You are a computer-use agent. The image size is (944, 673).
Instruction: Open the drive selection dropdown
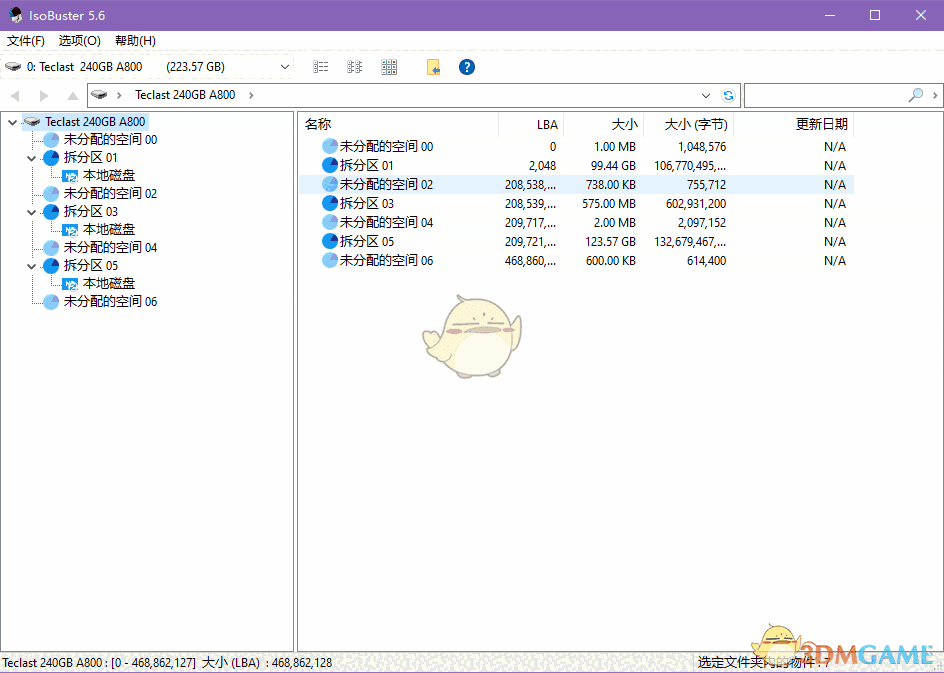(286, 67)
